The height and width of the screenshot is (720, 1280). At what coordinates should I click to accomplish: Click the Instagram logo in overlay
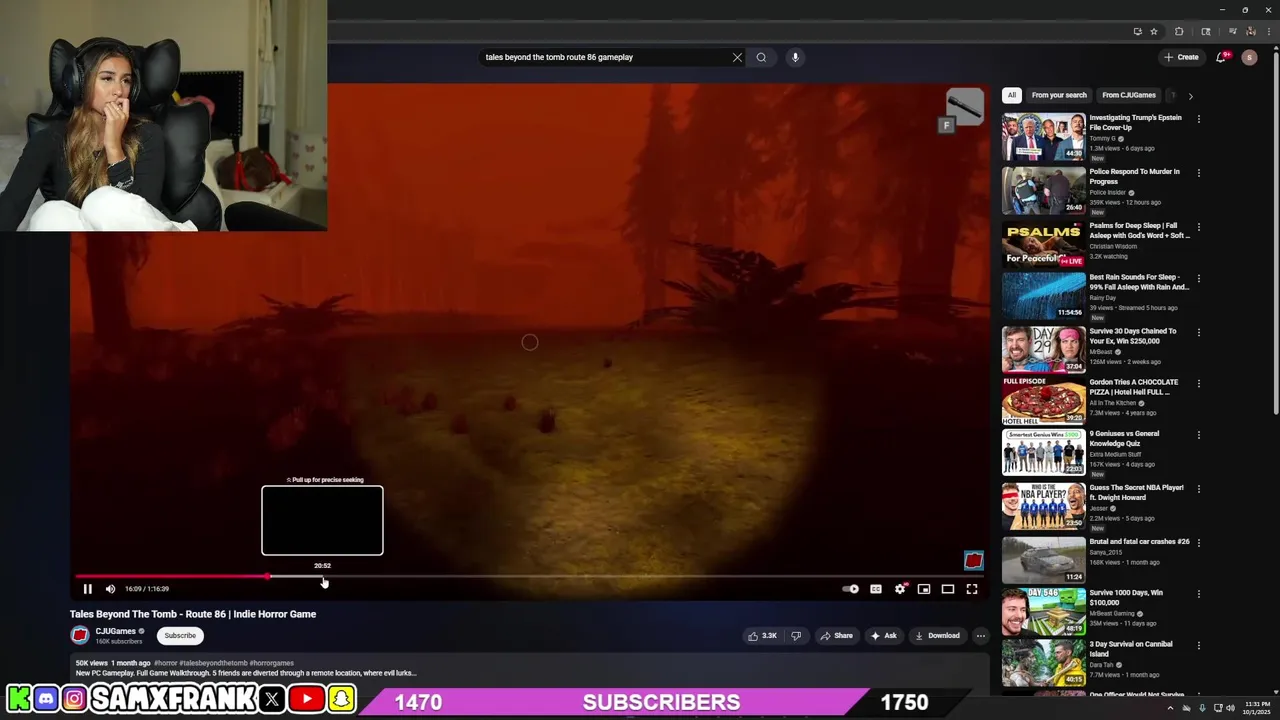[74, 699]
